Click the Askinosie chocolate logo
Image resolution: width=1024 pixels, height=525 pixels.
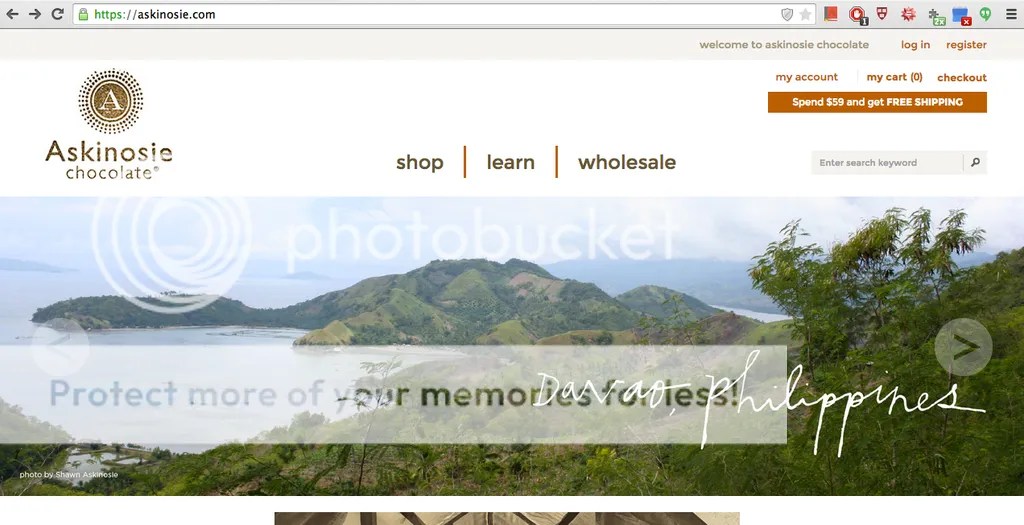[109, 124]
